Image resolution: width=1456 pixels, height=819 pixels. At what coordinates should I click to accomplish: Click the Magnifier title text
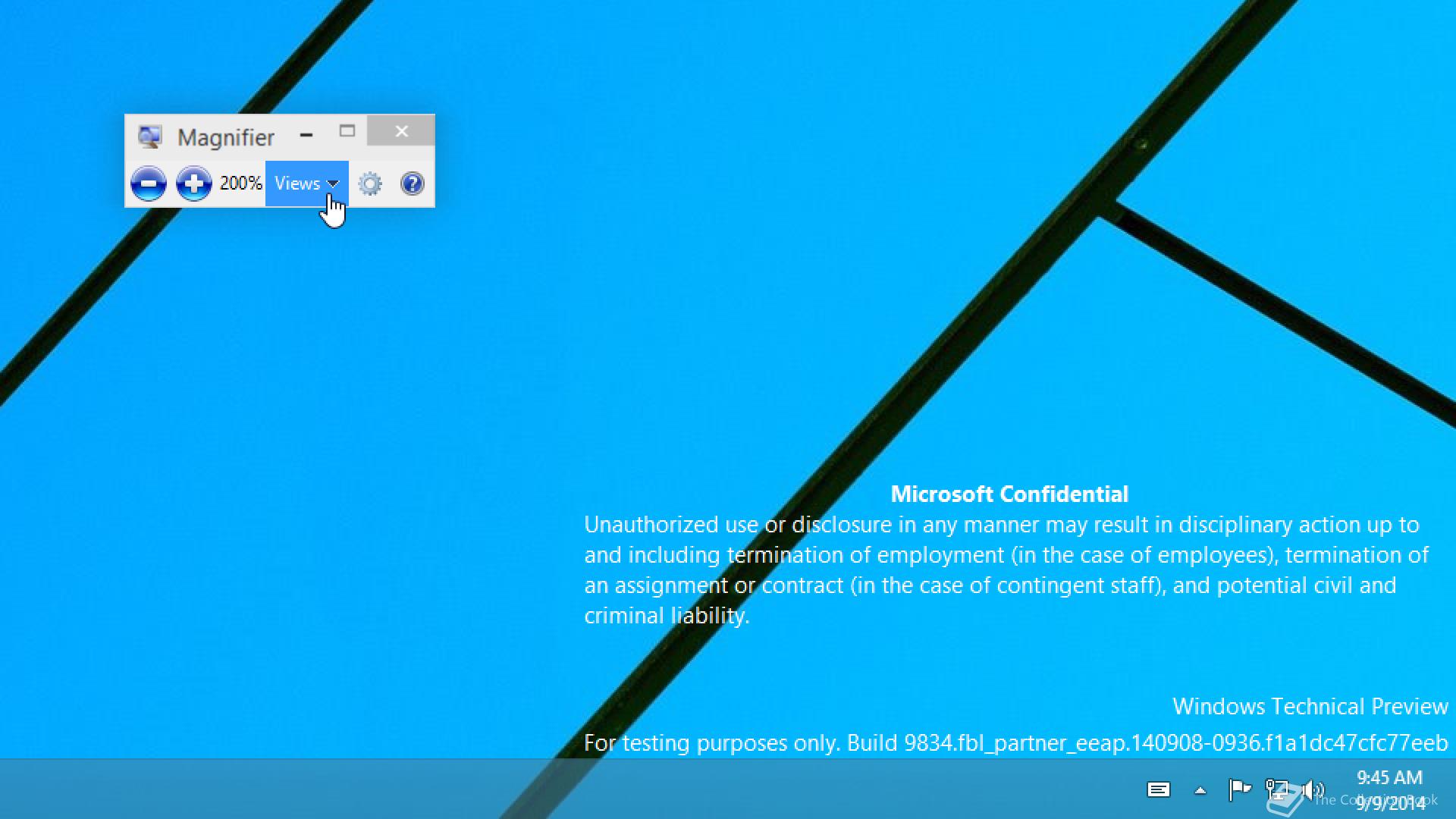[x=226, y=137]
